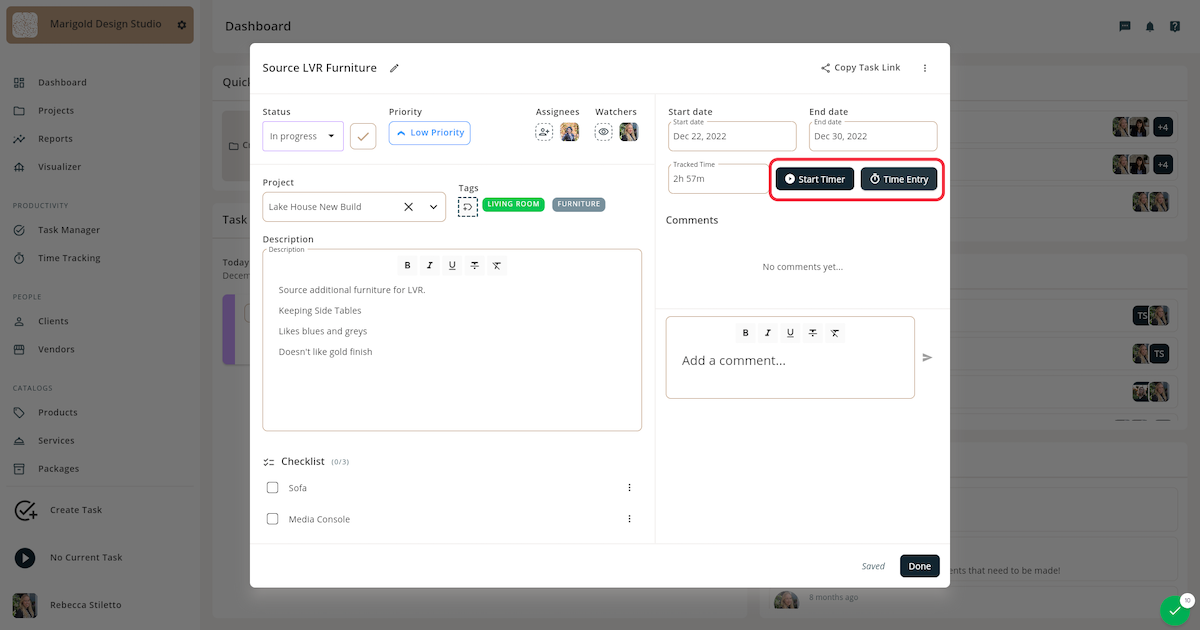Toggle strikethrough in the description toolbar
This screenshot has height=631, width=1200.
[474, 265]
